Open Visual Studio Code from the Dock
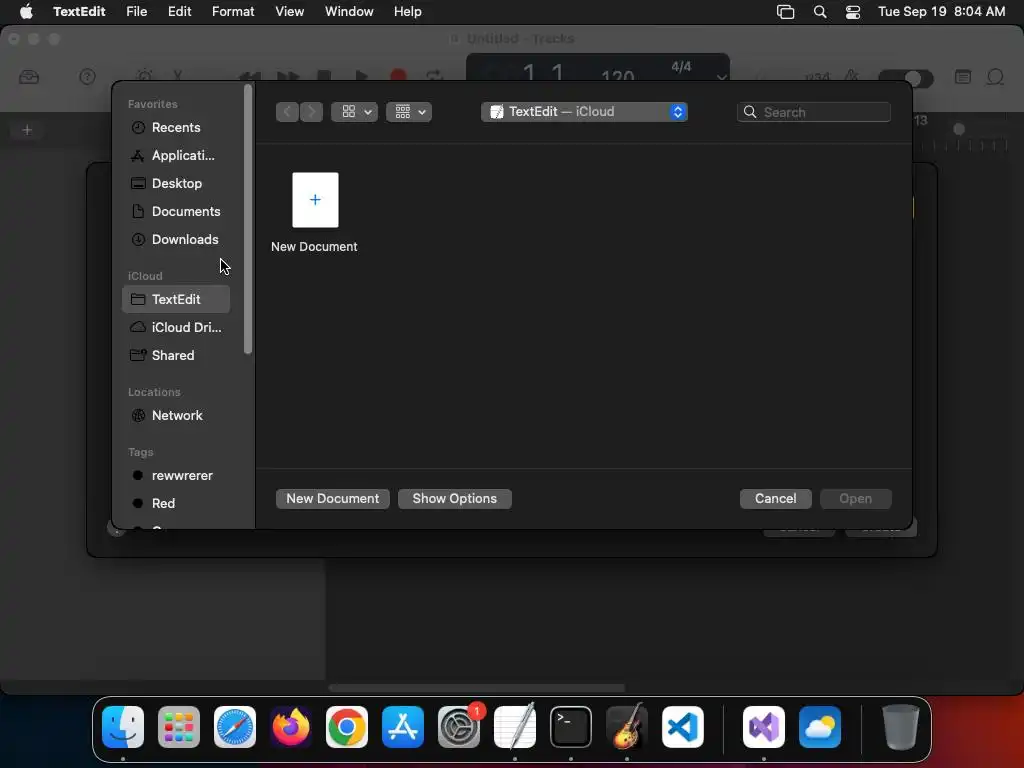The height and width of the screenshot is (768, 1024). click(683, 727)
